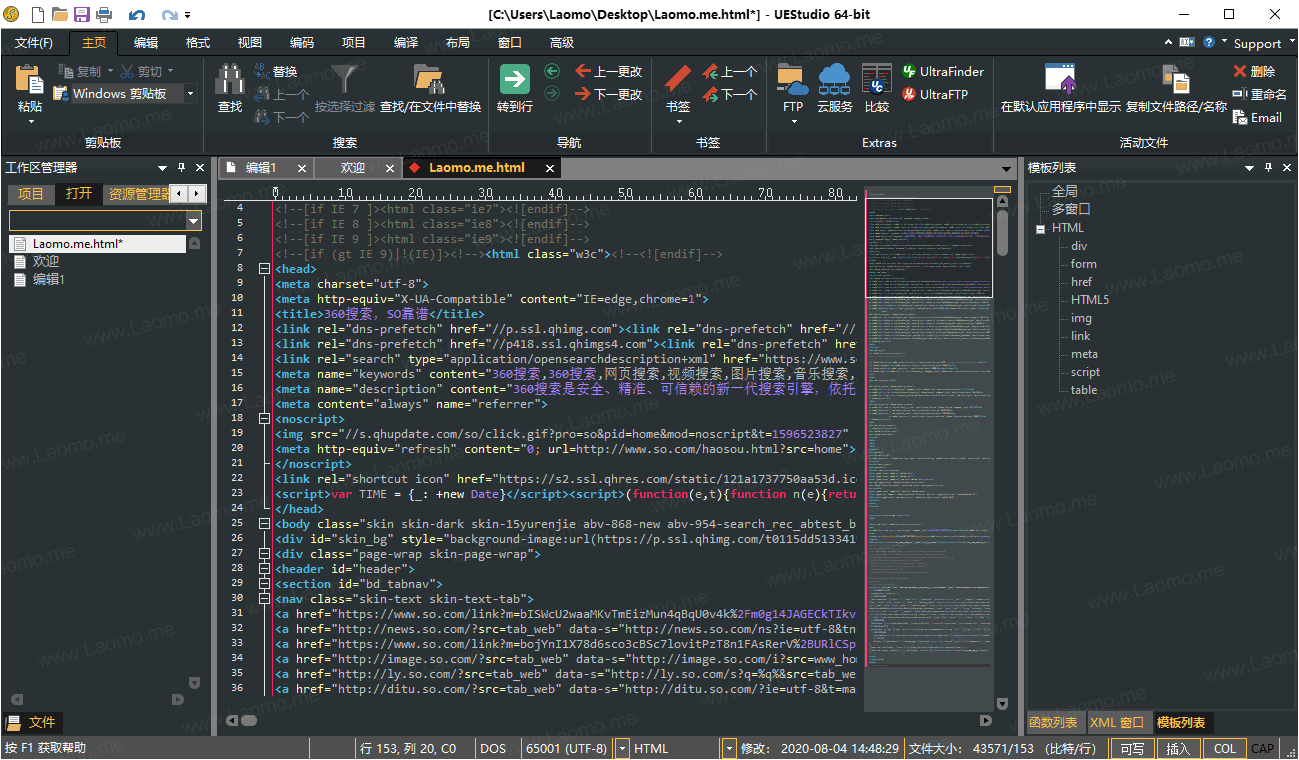Switch to the 高级 ribbon tab
The width and height of the screenshot is (1299, 760).
click(562, 42)
